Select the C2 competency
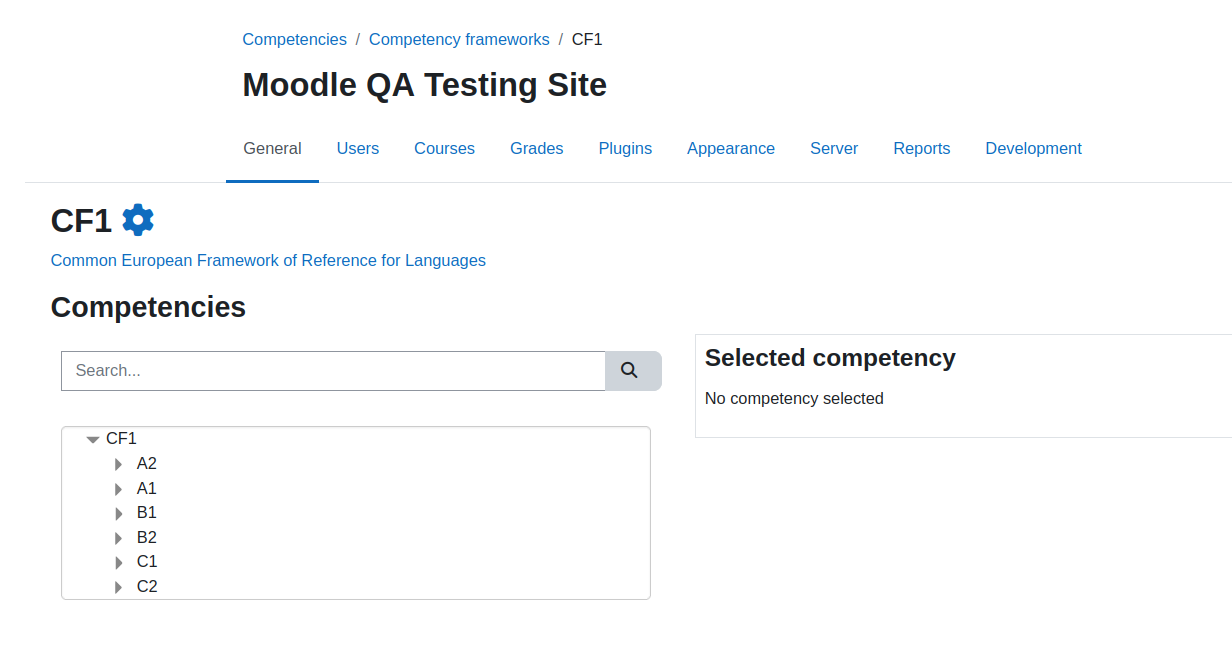The width and height of the screenshot is (1232, 666). point(147,586)
